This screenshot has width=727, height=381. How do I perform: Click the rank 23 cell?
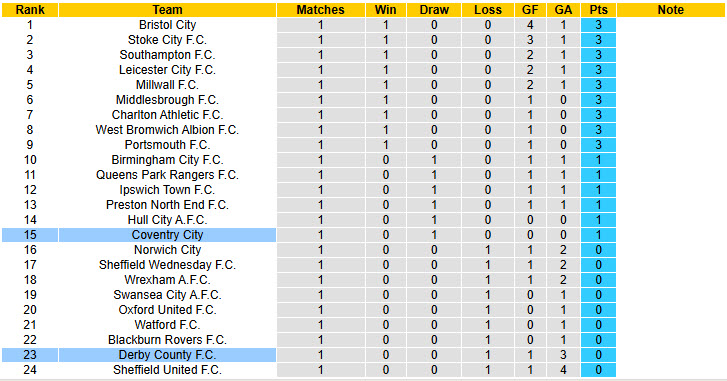(x=30, y=355)
